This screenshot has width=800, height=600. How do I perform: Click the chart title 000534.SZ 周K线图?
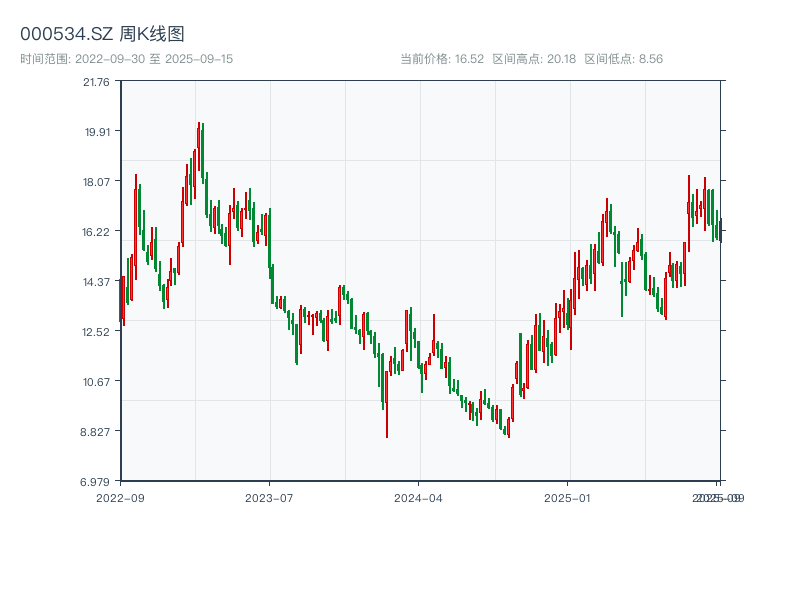point(102,34)
